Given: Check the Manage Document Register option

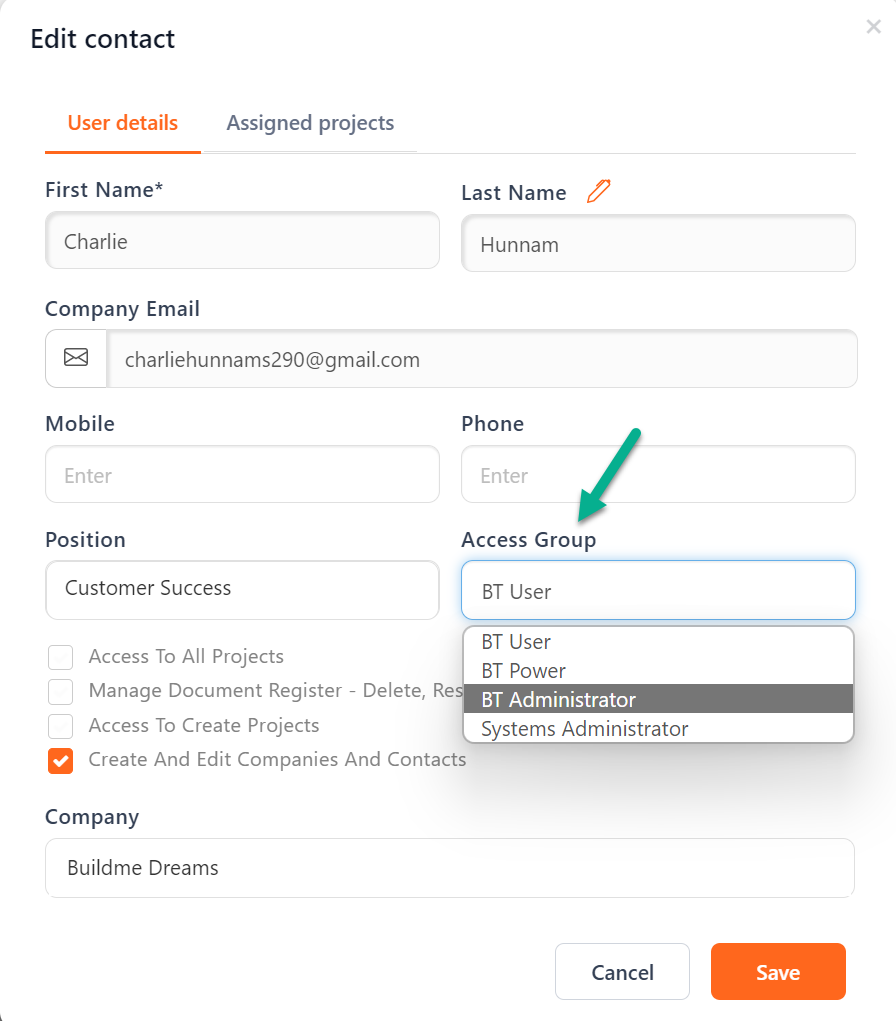Looking at the screenshot, I should point(60,691).
